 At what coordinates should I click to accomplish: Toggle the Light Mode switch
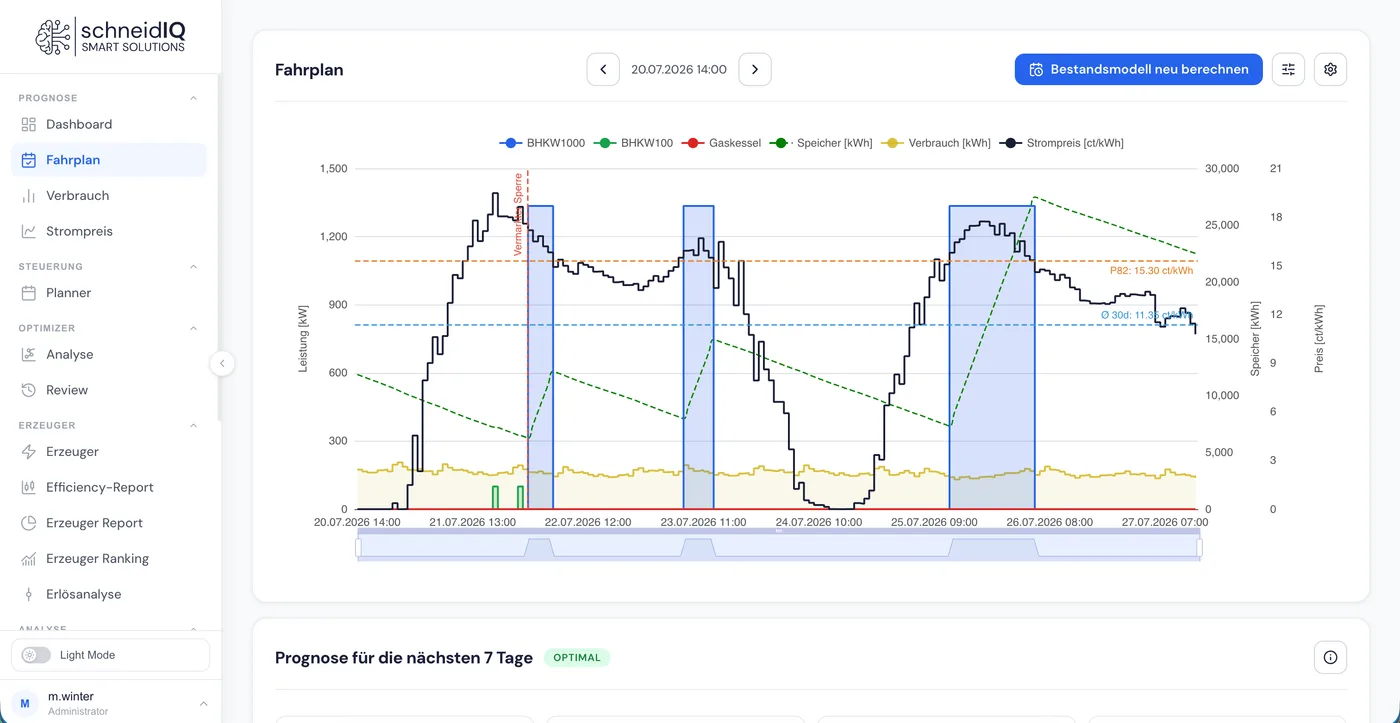[36, 655]
